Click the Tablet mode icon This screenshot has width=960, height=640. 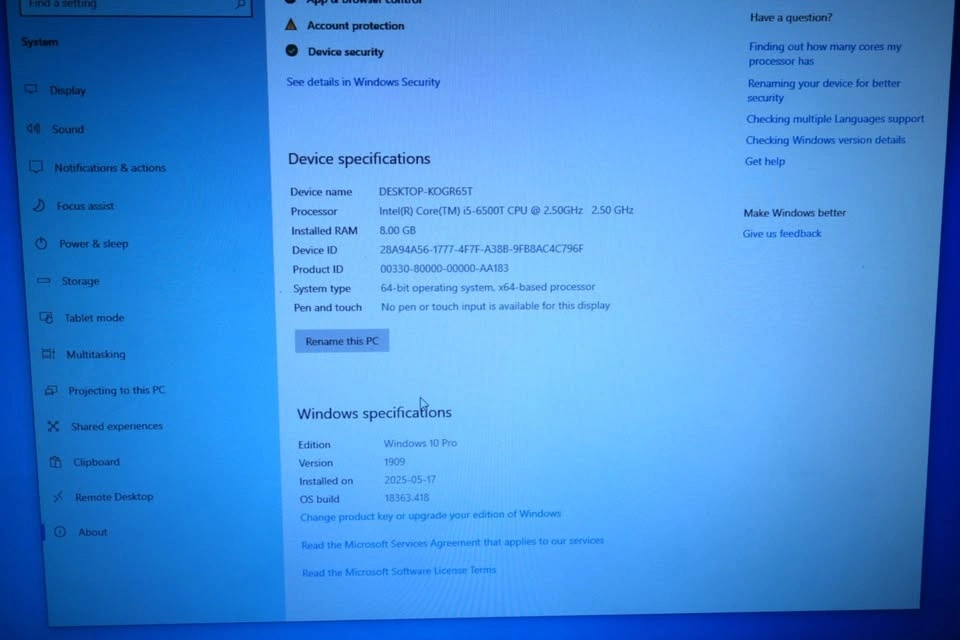point(46,318)
